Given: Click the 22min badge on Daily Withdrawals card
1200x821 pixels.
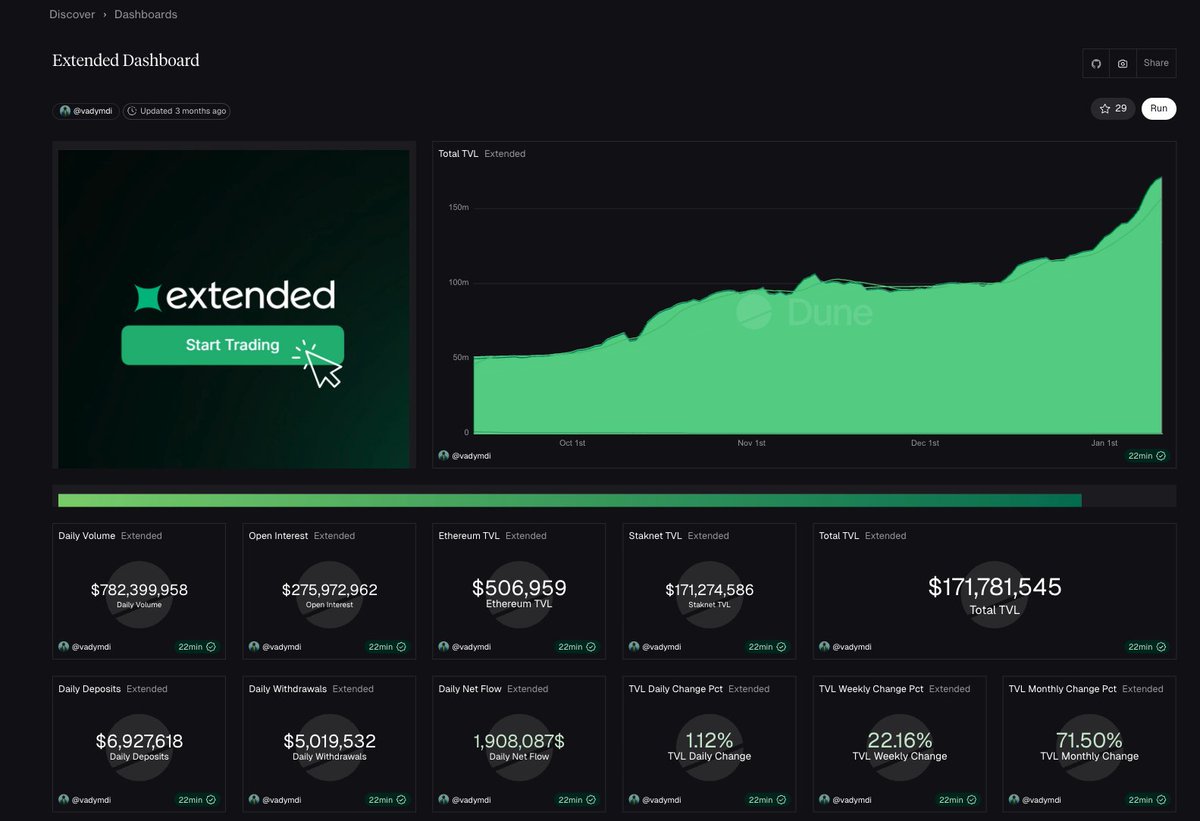Looking at the screenshot, I should pos(387,800).
